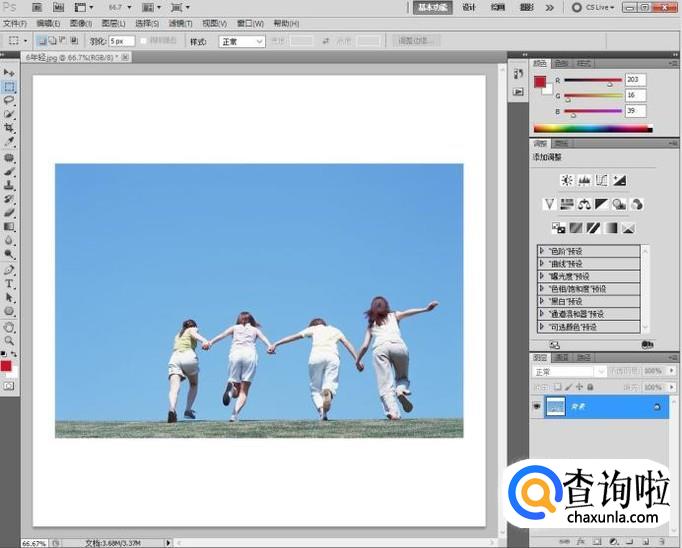Select the Horizontal Type tool
Screen dimensions: 682x548
(x=9, y=284)
